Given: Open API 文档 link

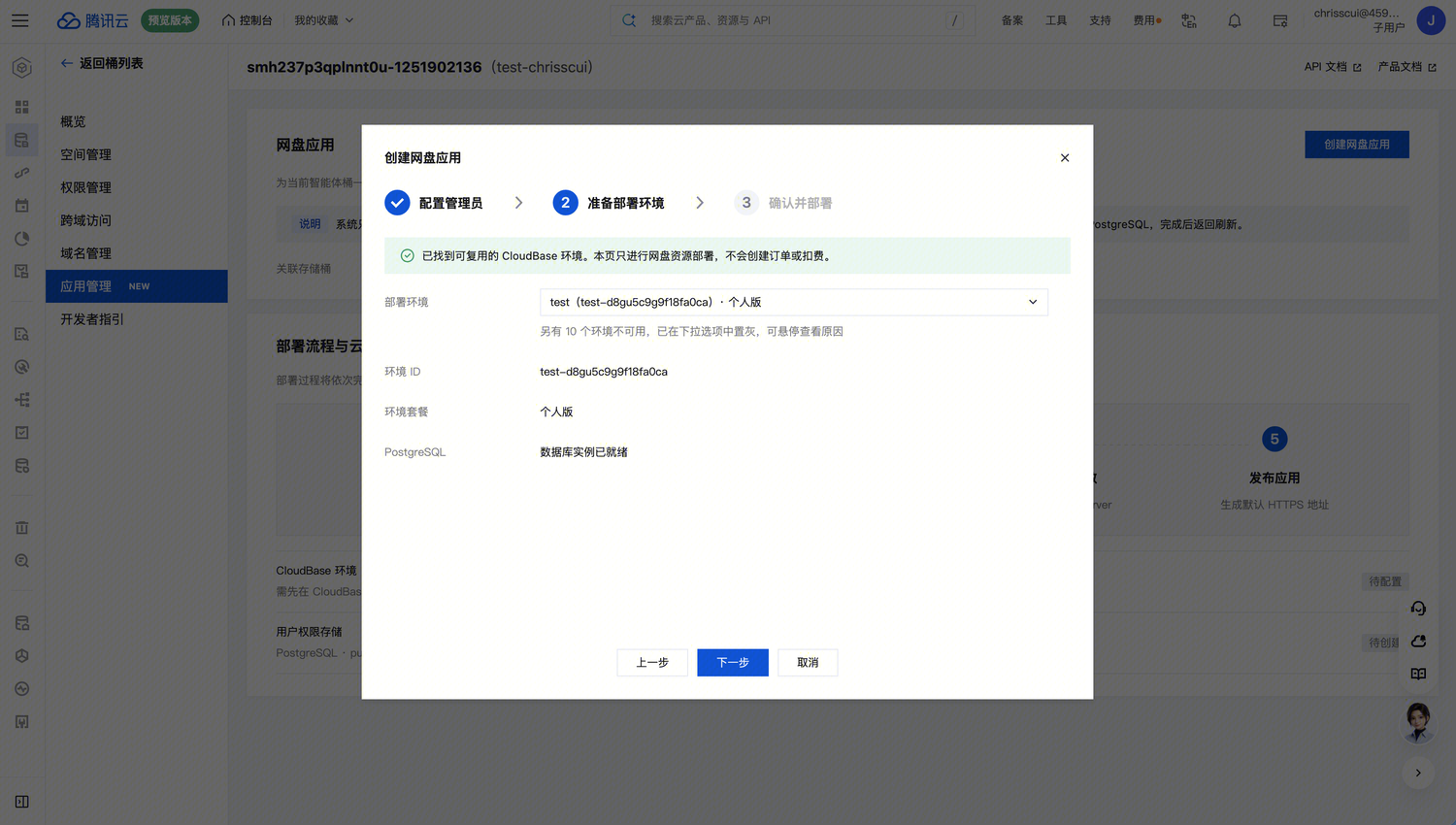Looking at the screenshot, I should coord(1333,67).
